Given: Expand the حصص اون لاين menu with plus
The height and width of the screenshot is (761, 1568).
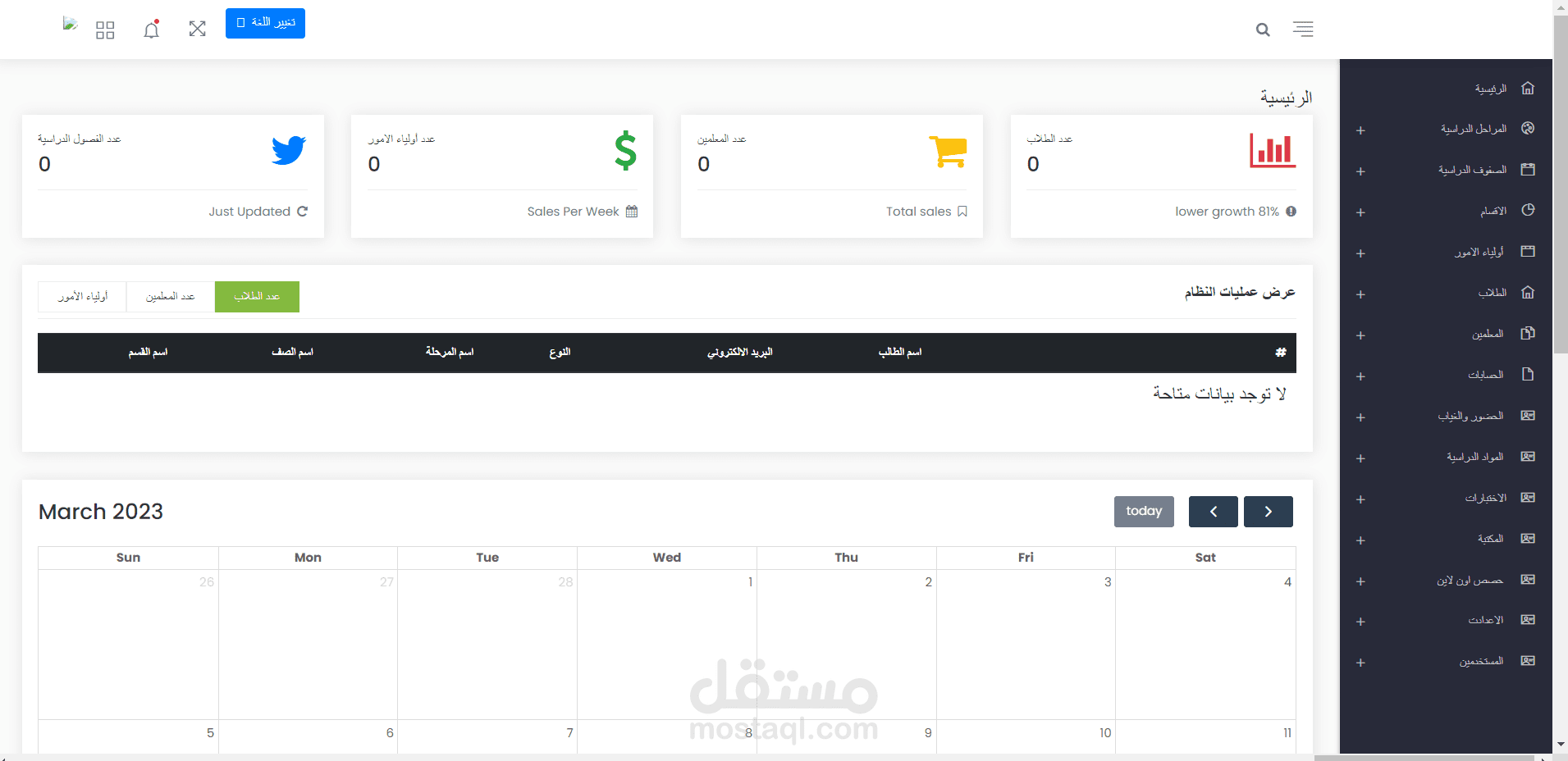Looking at the screenshot, I should pos(1360,581).
